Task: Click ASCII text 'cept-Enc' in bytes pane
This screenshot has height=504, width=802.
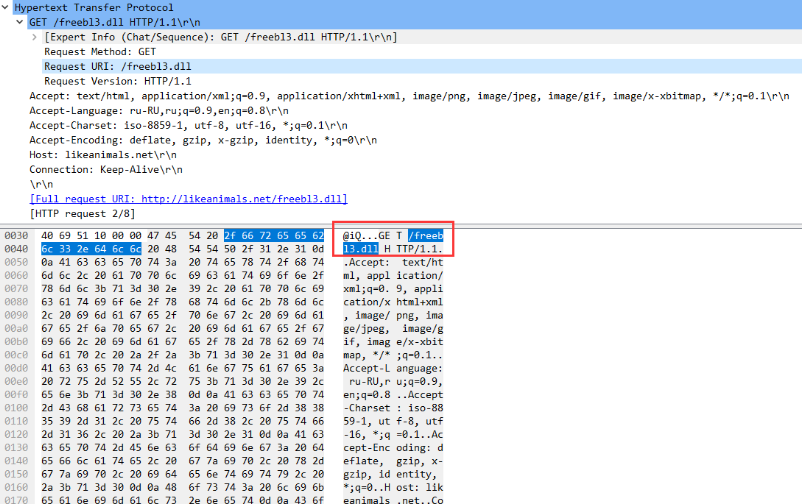Action: pos(366,448)
